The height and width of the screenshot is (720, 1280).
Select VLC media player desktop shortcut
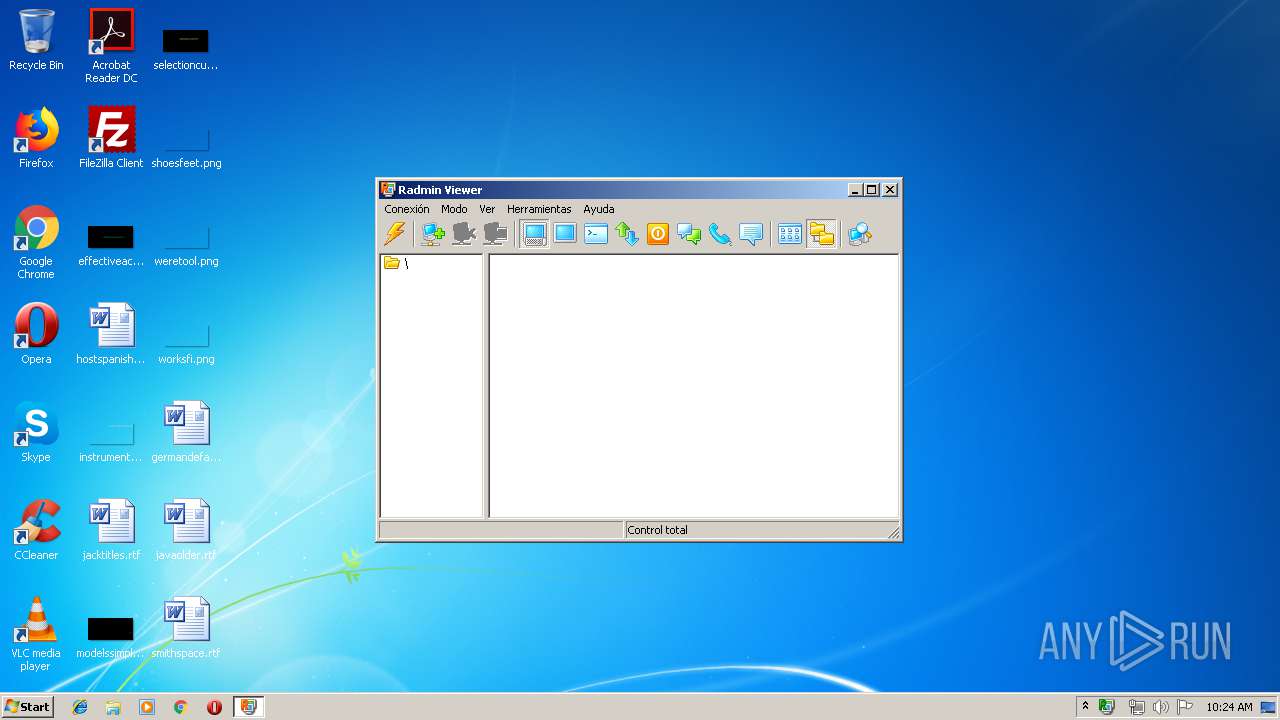click(36, 634)
